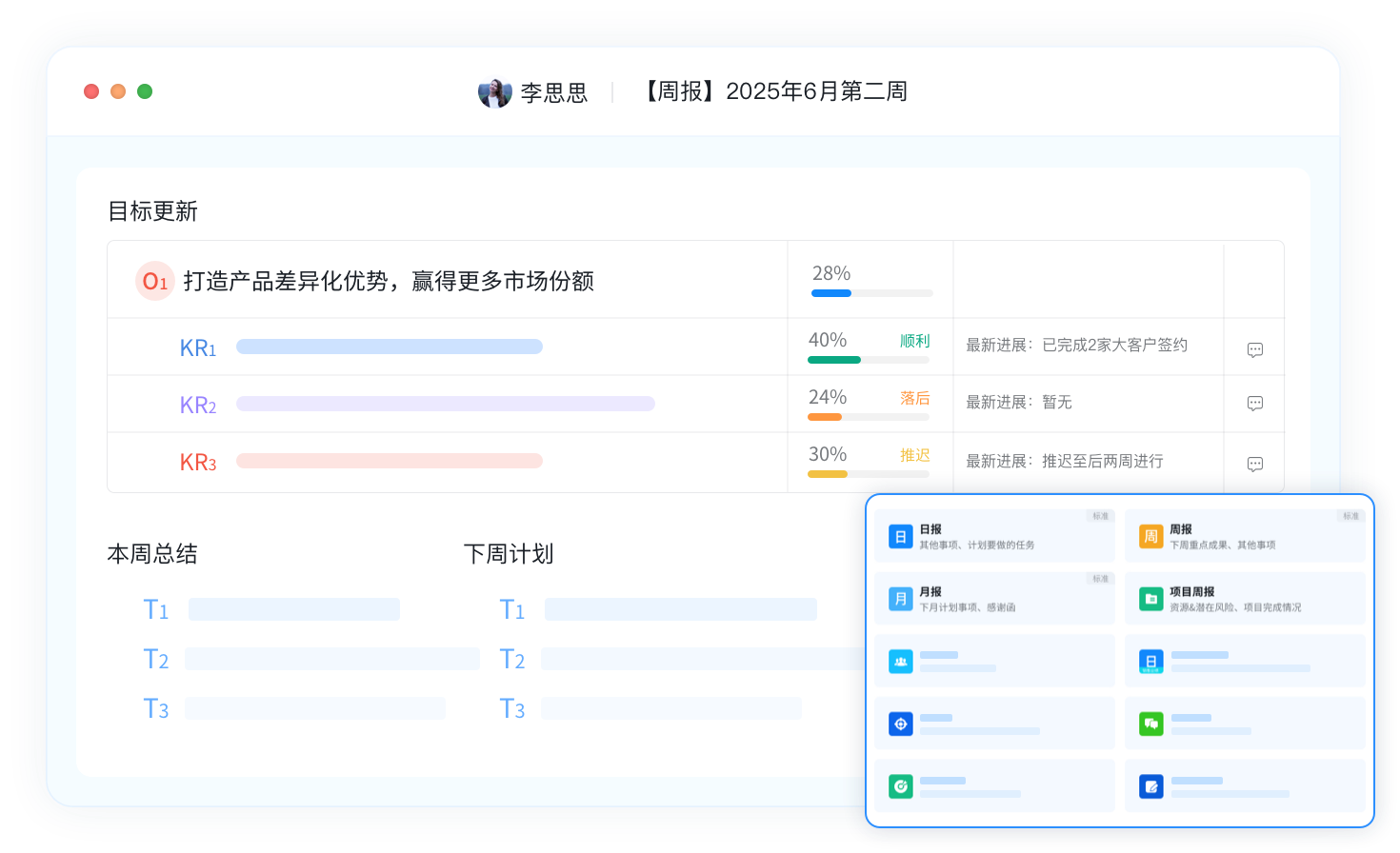The image size is (1400, 853).
Task: Click the 落后 status label on KR2
Action: 914,398
